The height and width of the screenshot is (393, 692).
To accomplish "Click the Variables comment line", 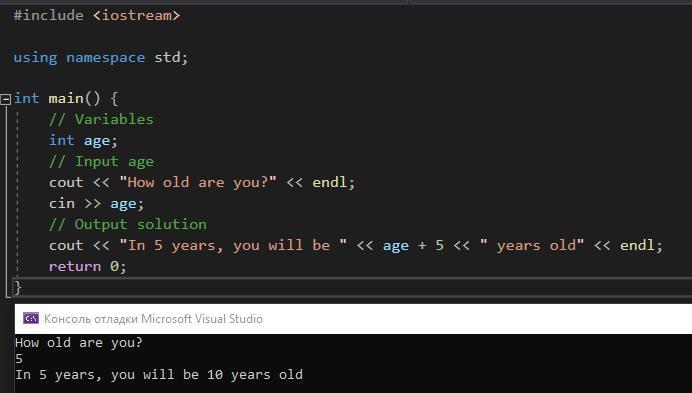I will pos(101,119).
